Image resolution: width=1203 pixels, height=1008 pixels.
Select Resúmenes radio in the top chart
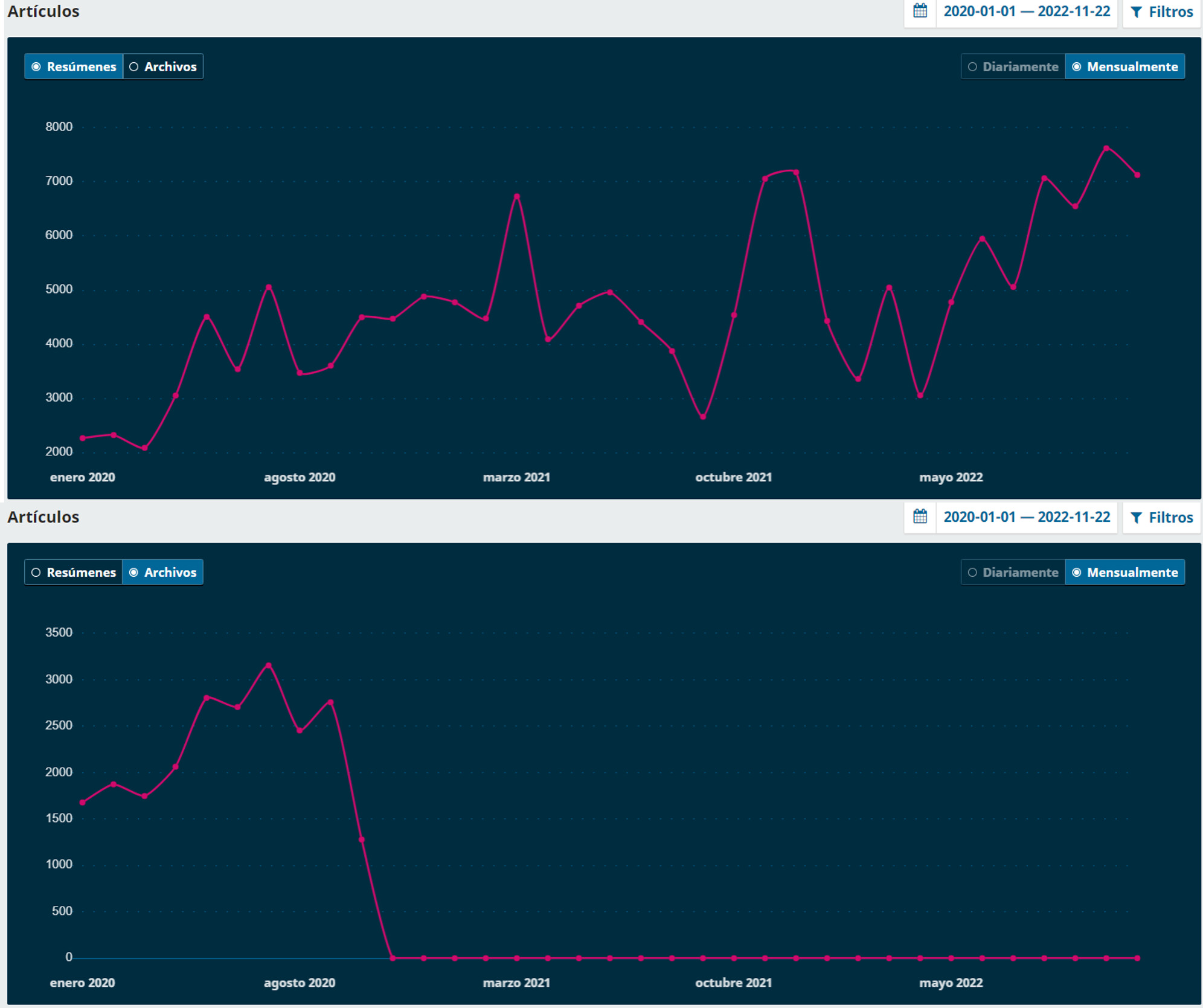tap(74, 66)
